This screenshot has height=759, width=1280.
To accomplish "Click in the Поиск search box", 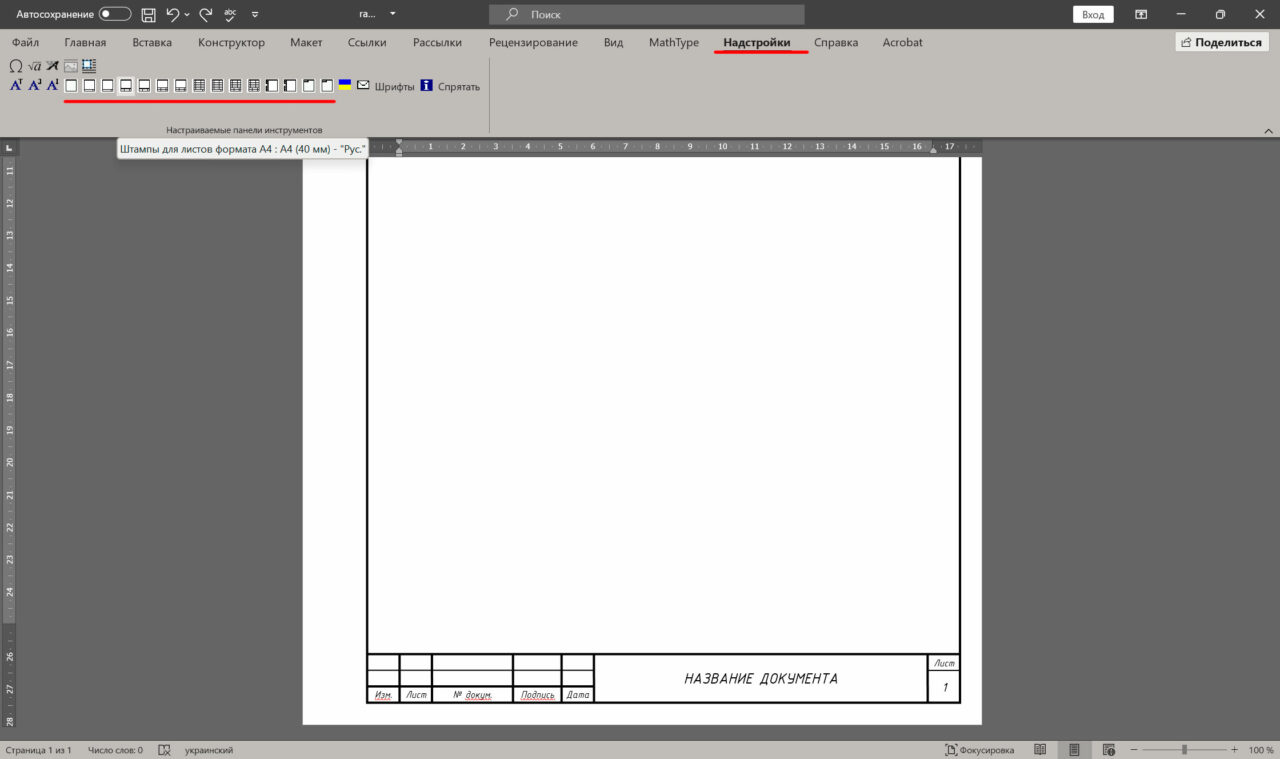I will click(x=647, y=15).
